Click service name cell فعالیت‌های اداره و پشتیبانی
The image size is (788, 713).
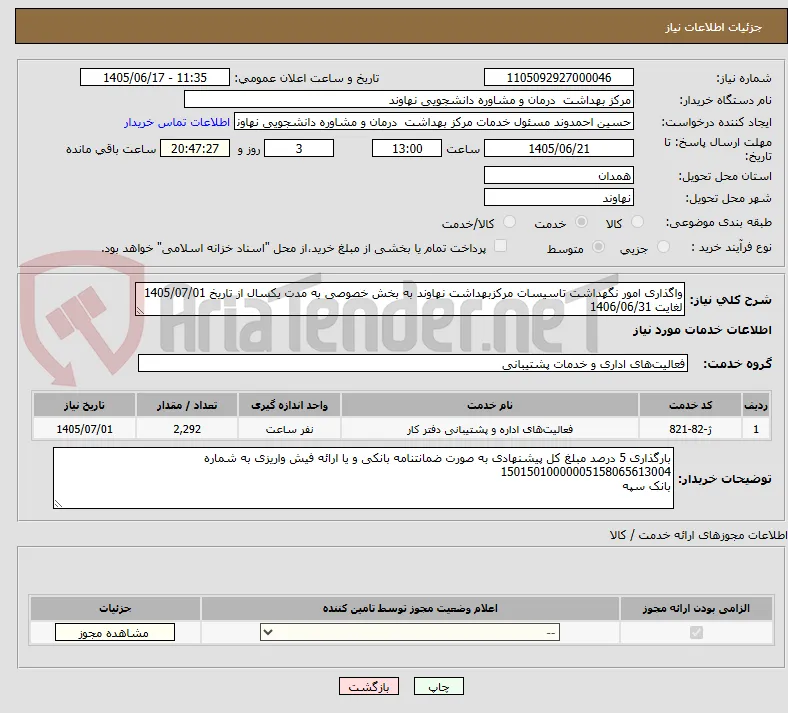point(489,429)
